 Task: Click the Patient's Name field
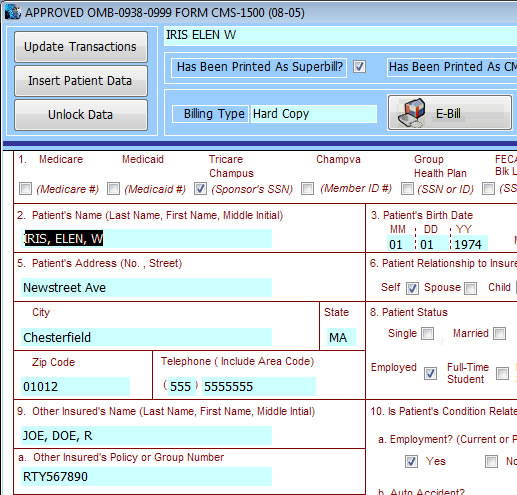(146, 239)
